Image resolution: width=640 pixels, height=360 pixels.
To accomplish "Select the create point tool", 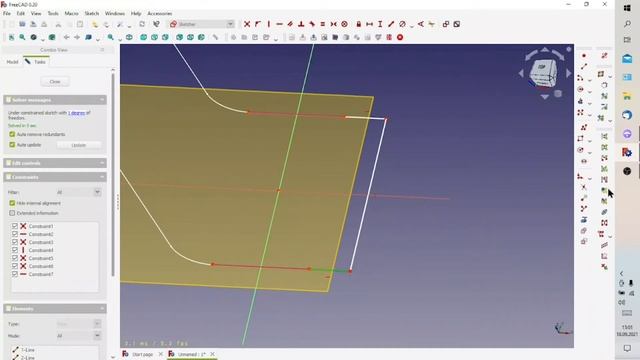I will pyautogui.click(x=584, y=56).
